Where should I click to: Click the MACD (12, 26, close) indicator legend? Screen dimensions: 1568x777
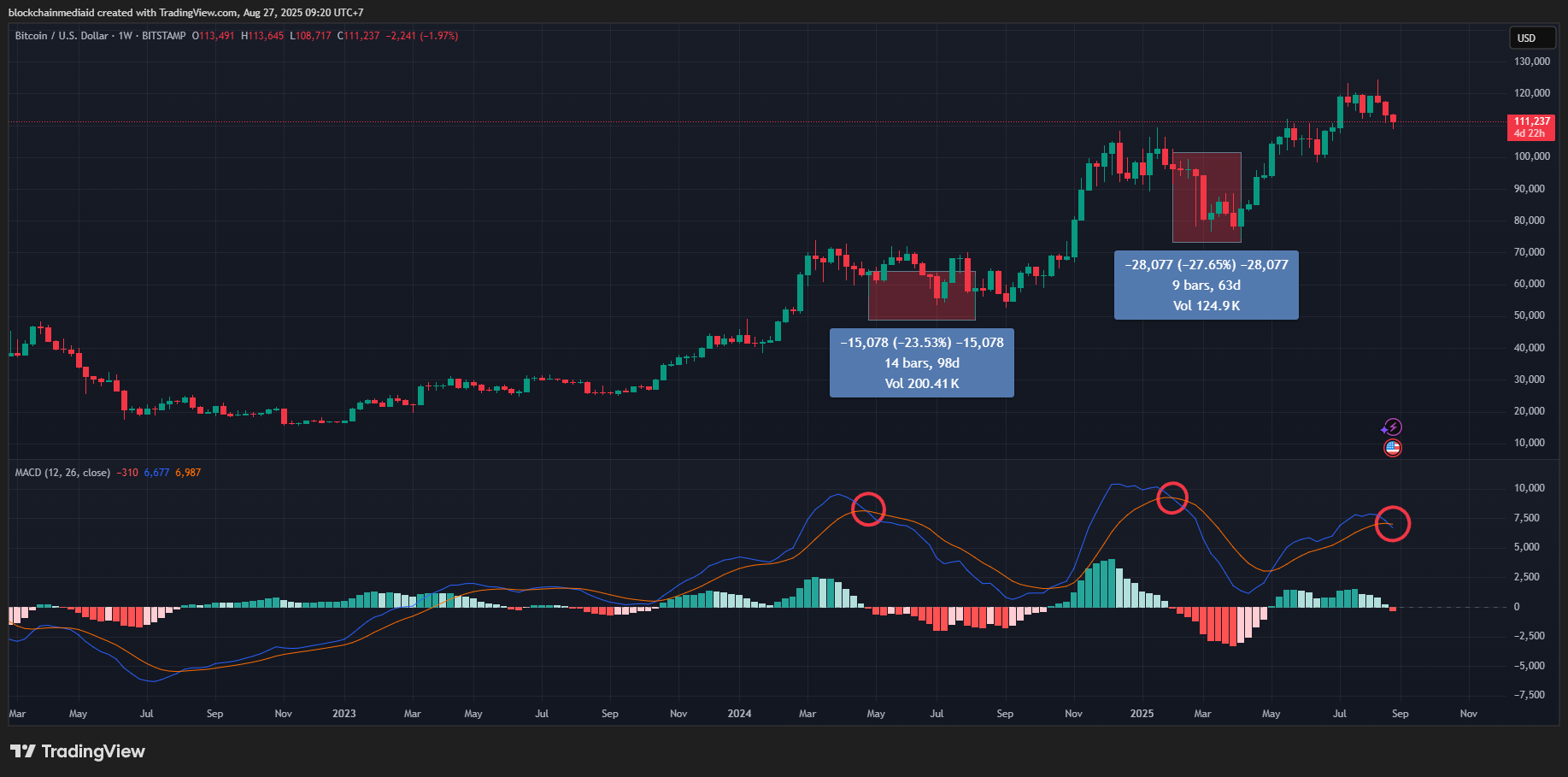pos(62,473)
